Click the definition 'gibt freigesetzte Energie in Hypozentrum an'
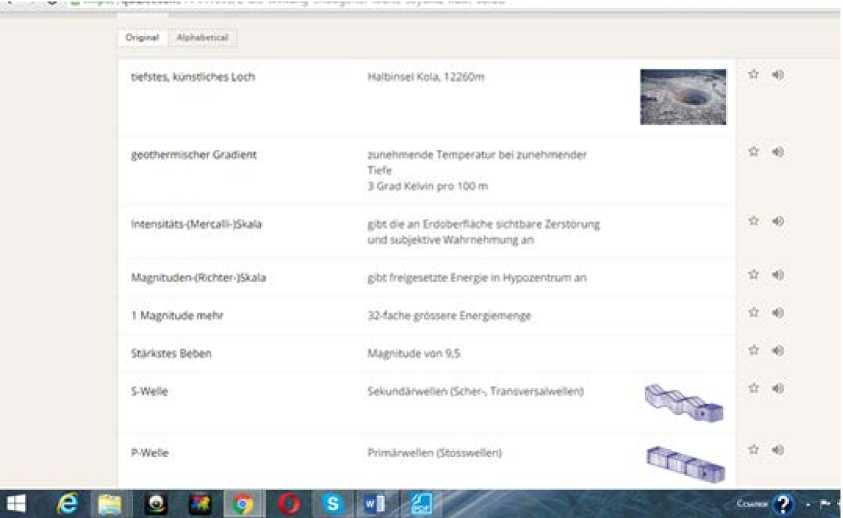Image resolution: width=843 pixels, height=518 pixels. tap(477, 278)
